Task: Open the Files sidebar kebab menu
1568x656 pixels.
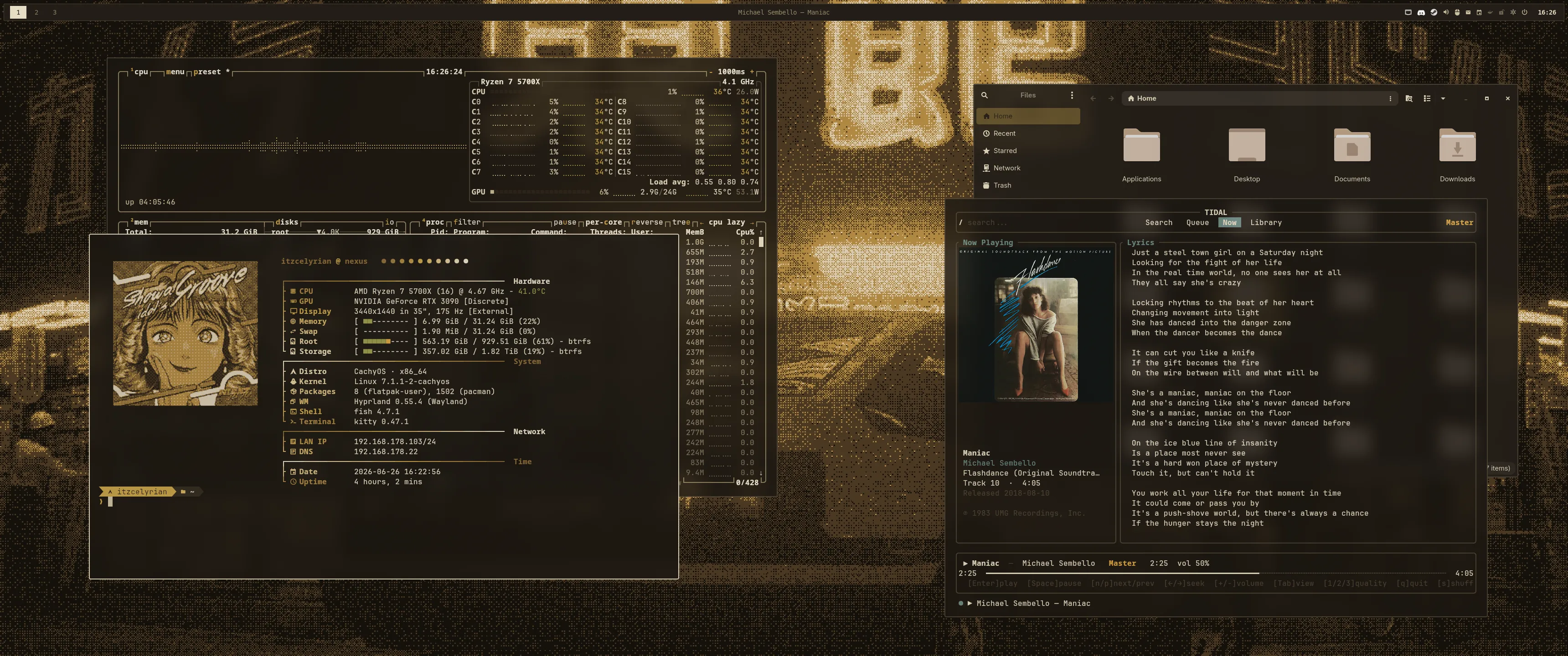Action: click(x=1072, y=95)
